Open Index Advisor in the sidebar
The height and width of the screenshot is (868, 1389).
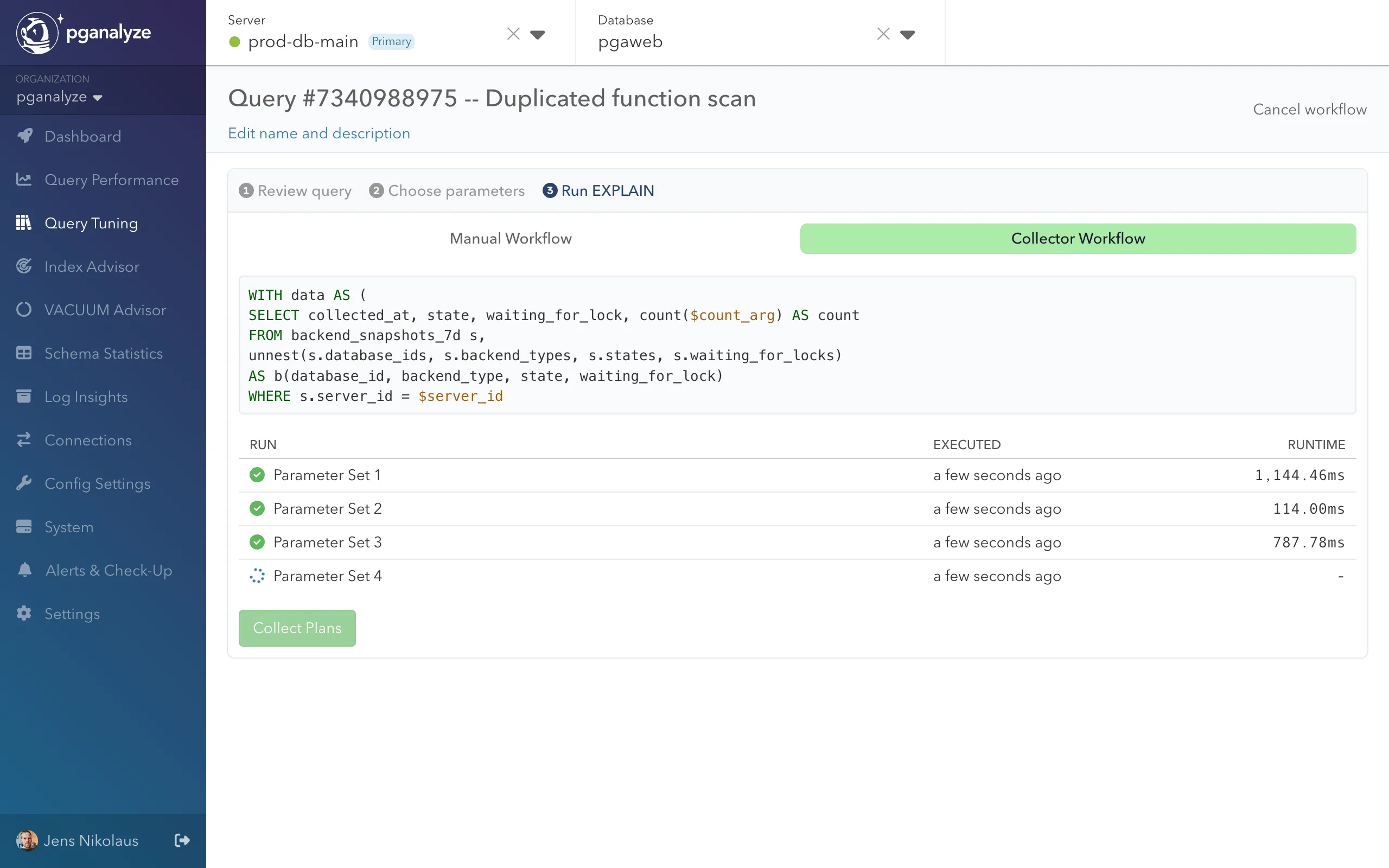[x=103, y=266]
